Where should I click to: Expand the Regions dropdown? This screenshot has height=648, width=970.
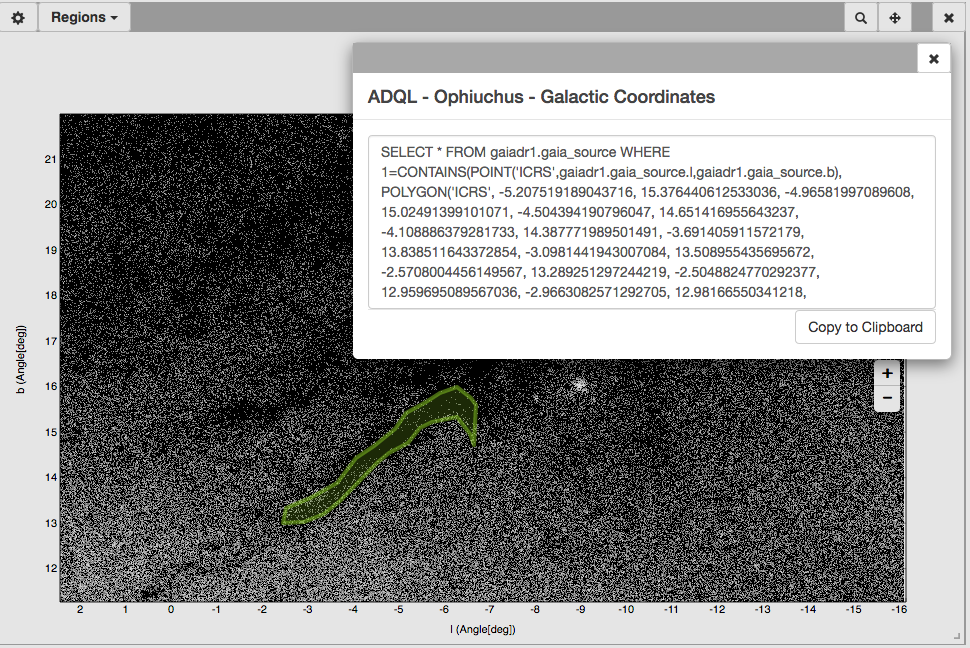(x=84, y=17)
